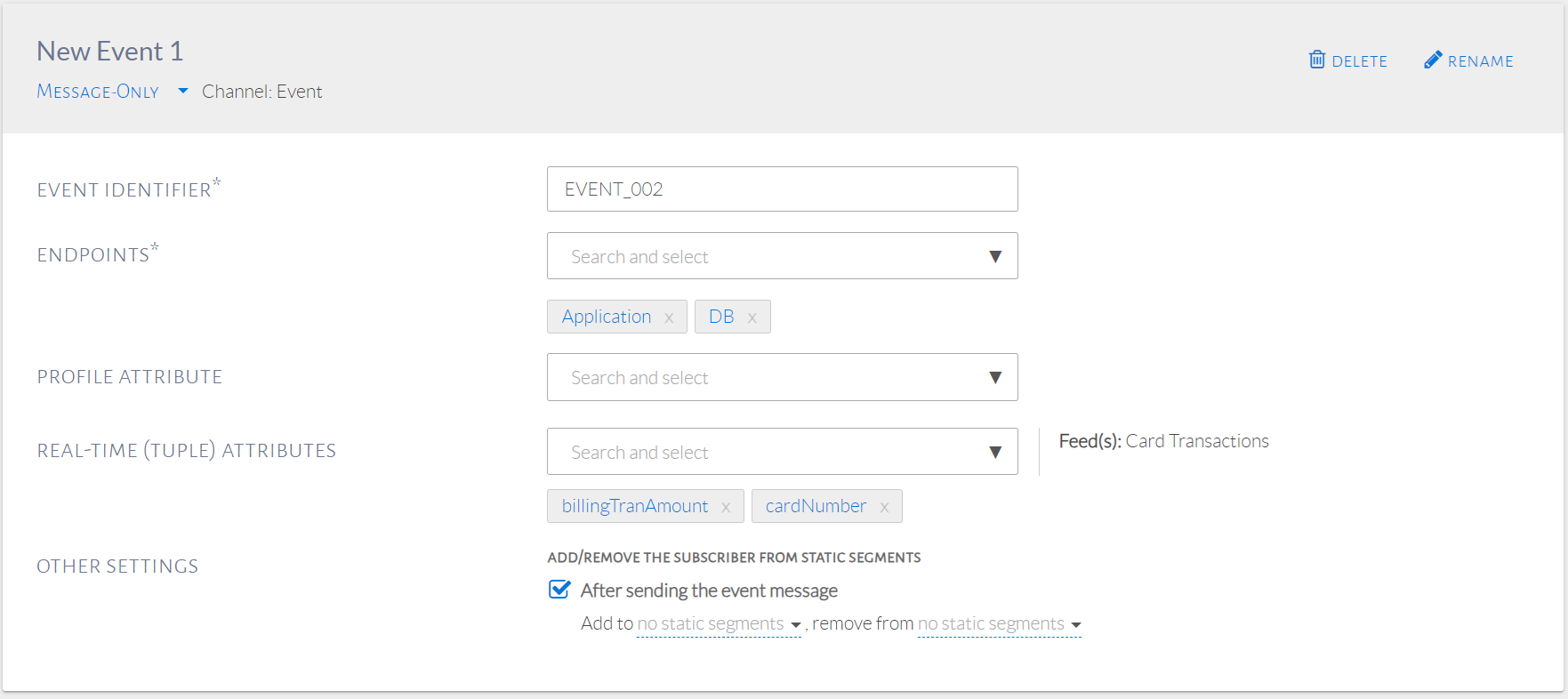Click the Profile Attribute search field
Screen dimensions: 1568x699
765,378
